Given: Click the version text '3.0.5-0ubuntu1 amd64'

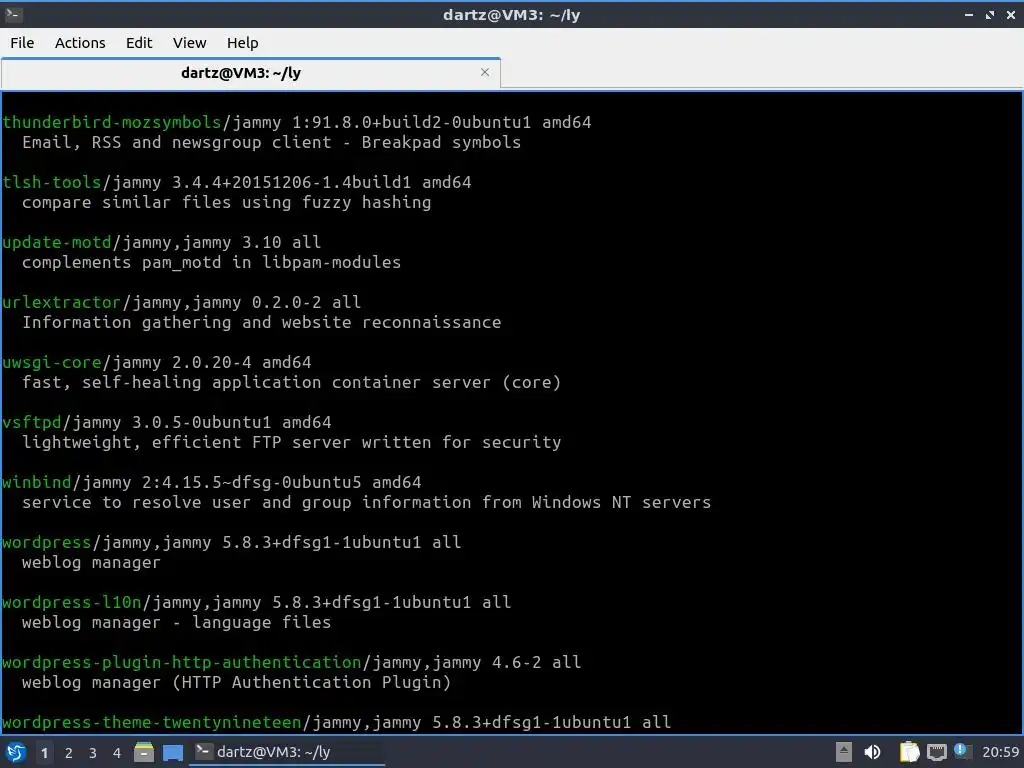Looking at the screenshot, I should coord(231,423).
